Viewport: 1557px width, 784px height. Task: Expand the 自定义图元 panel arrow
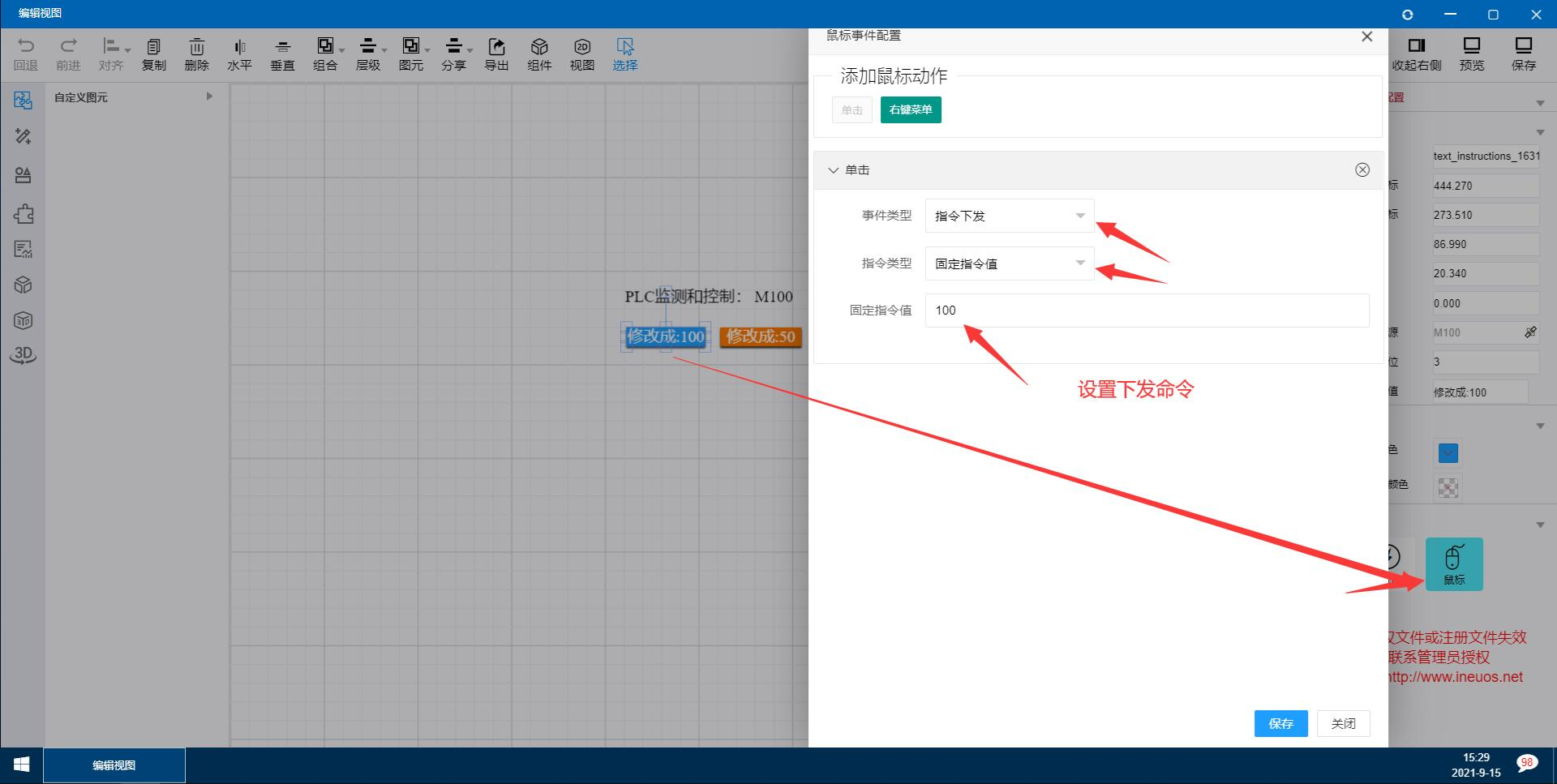tap(209, 96)
